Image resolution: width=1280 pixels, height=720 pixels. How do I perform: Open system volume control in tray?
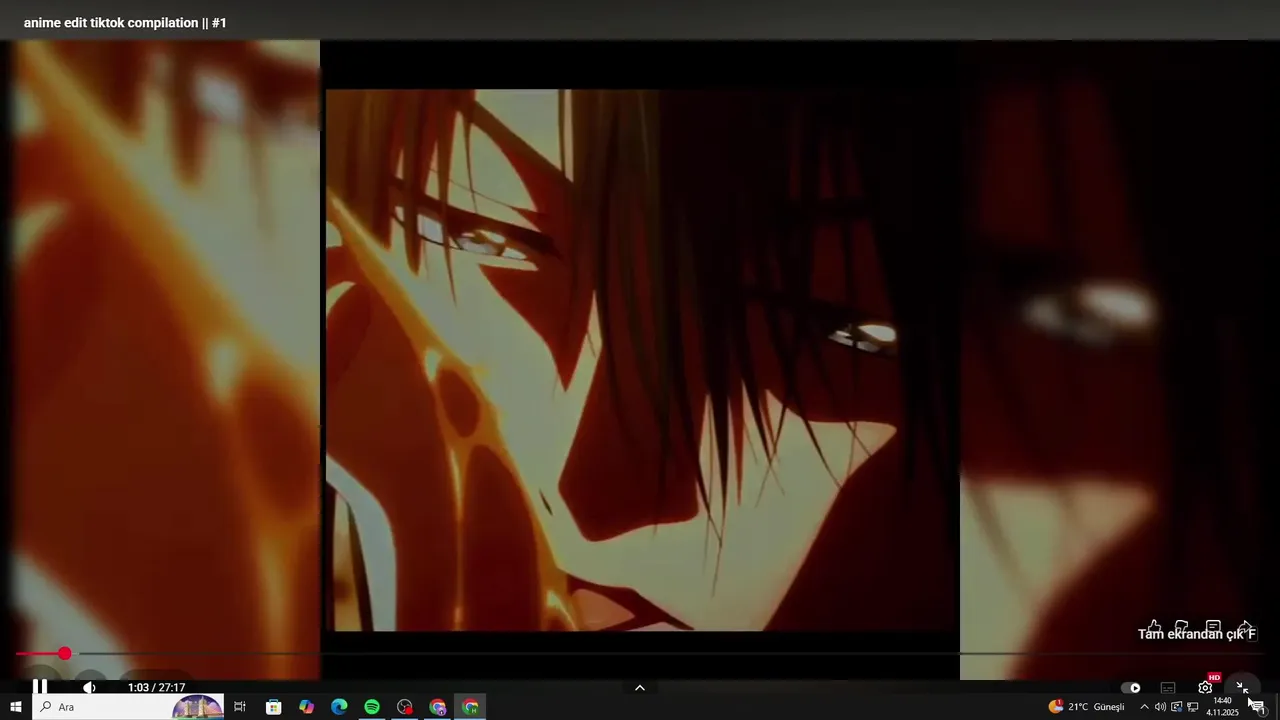[1160, 707]
